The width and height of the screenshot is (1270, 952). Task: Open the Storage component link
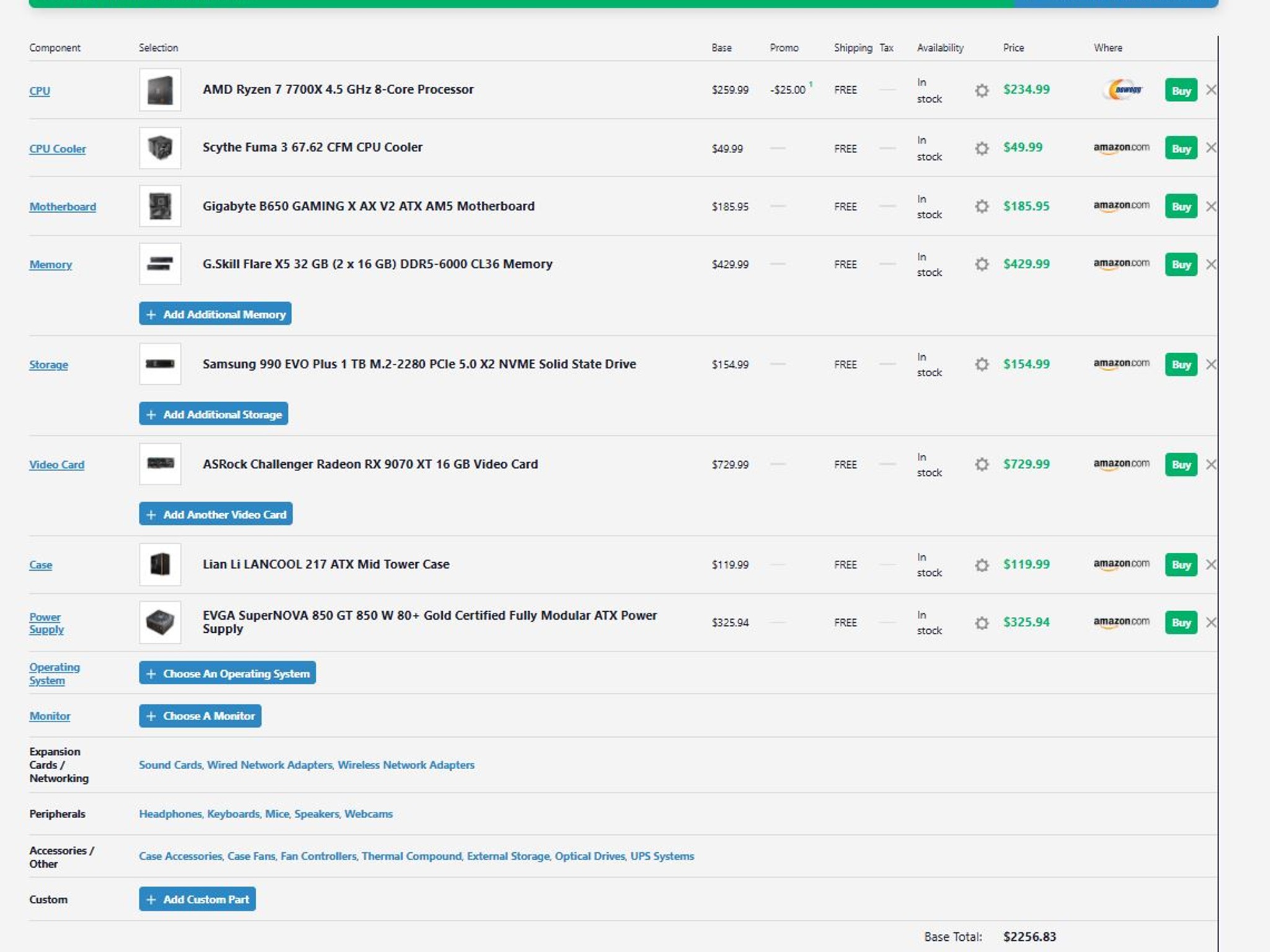(x=48, y=364)
